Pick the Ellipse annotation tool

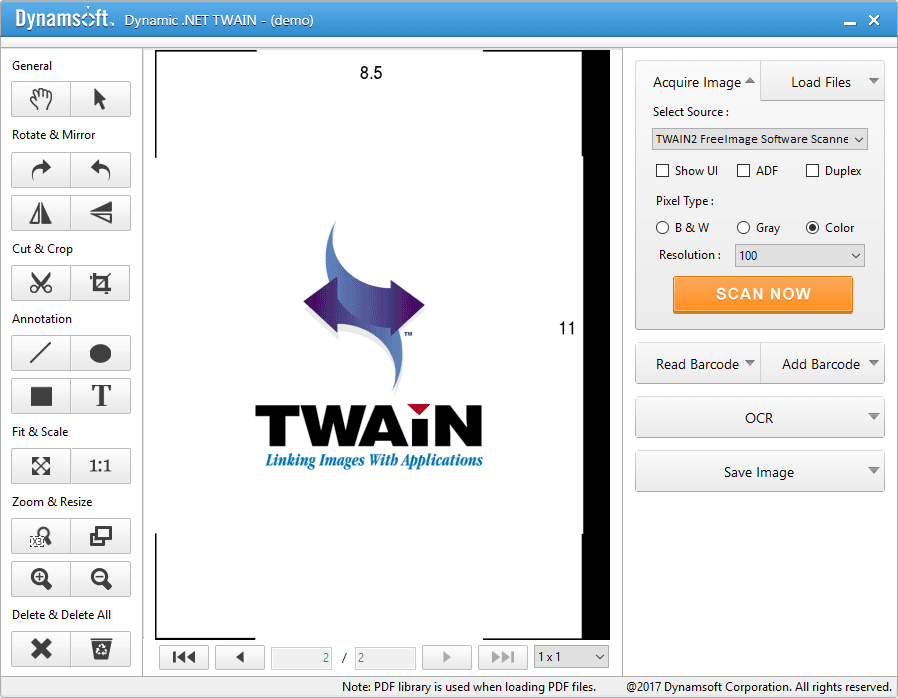pyautogui.click(x=101, y=353)
